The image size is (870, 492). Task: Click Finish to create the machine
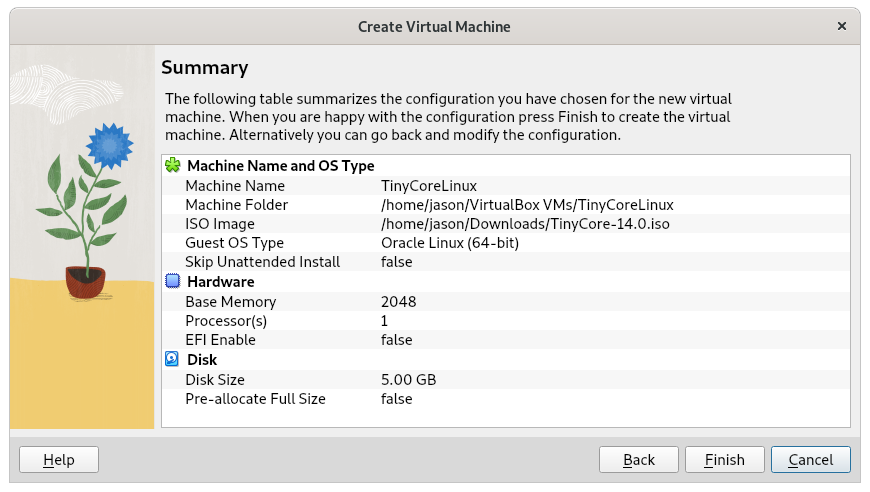coord(725,460)
